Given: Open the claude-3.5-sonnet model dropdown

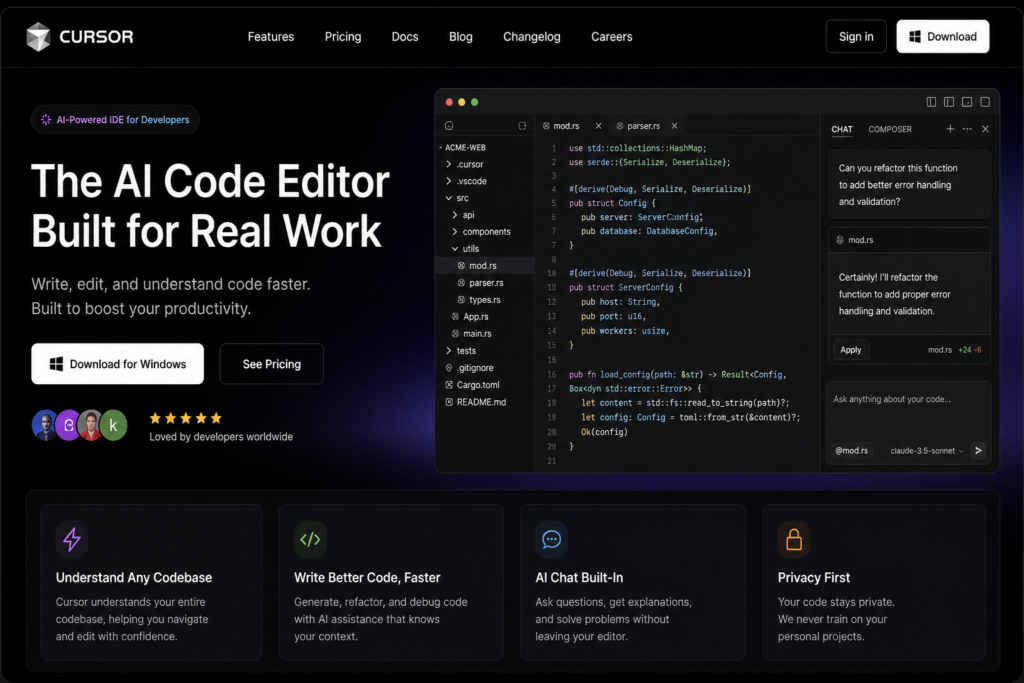Looking at the screenshot, I should coord(926,451).
